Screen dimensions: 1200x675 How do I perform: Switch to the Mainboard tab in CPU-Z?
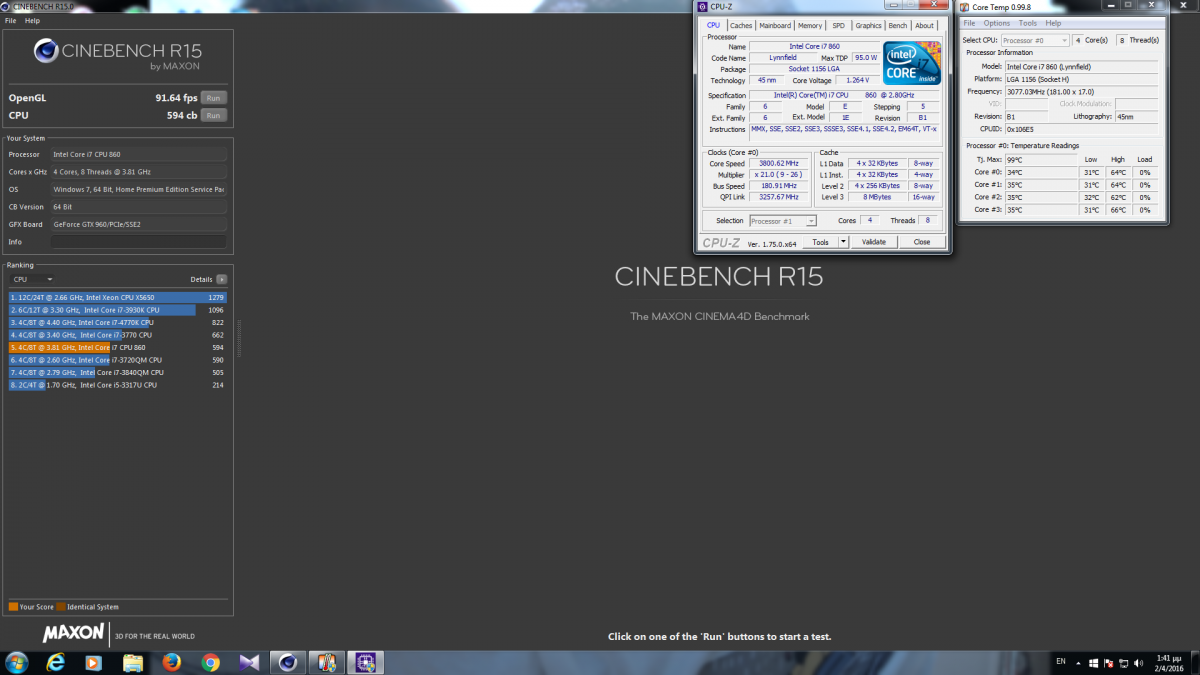tap(775, 26)
